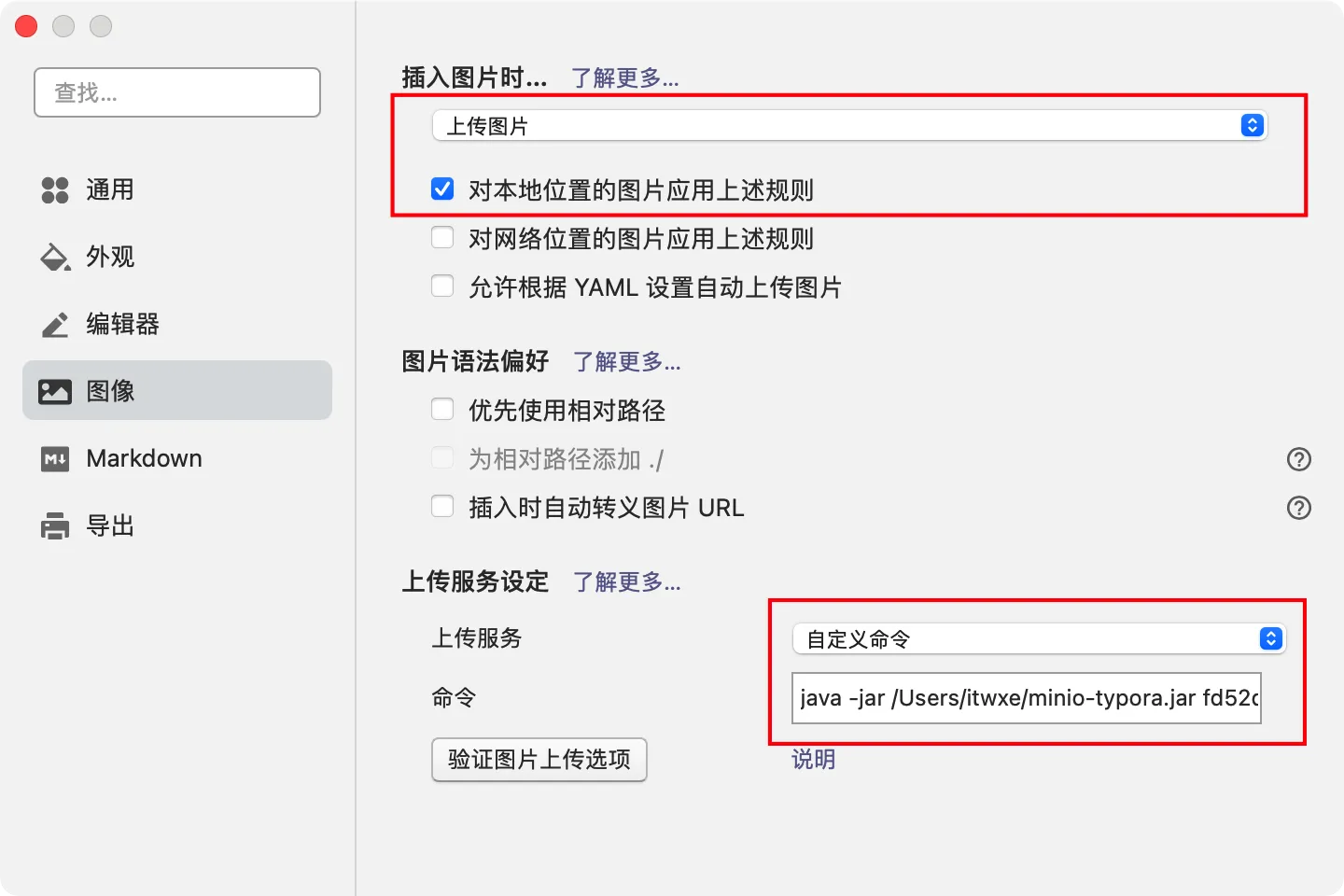Image resolution: width=1344 pixels, height=896 pixels.
Task: Expand the 自定义命令 upload service dropdown
Action: (1038, 639)
